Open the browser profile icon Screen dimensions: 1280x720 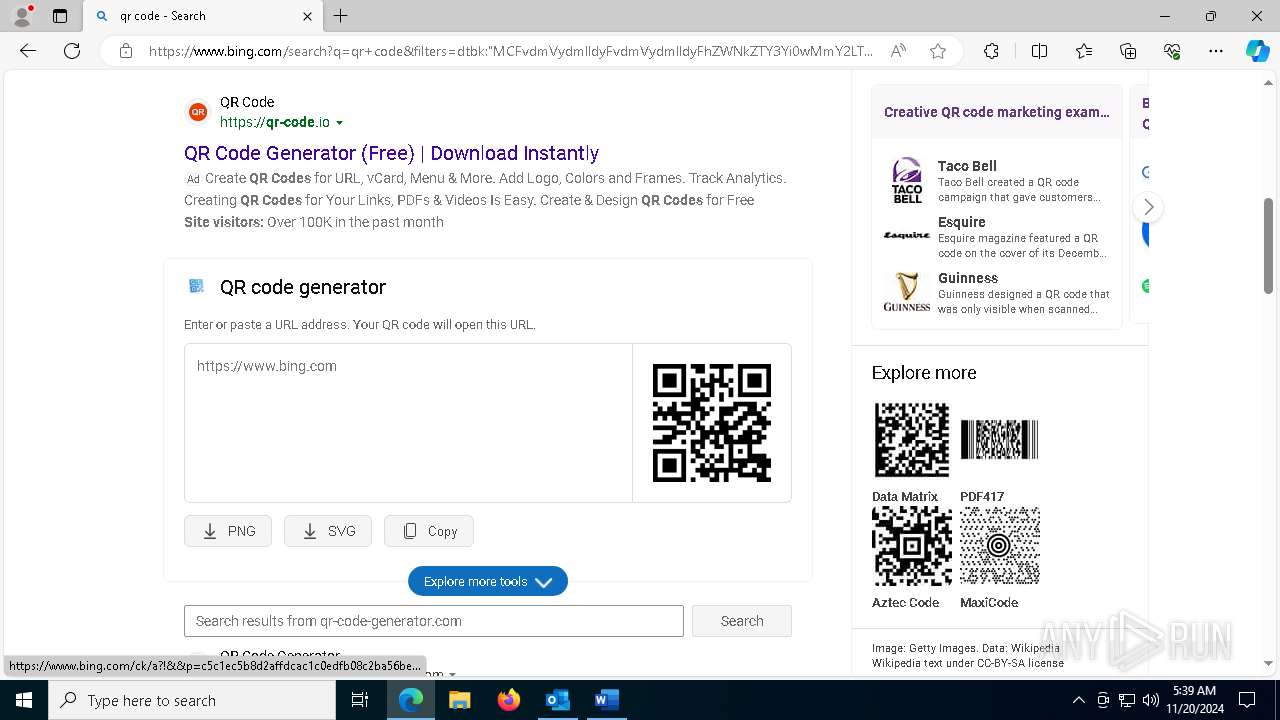[x=22, y=16]
